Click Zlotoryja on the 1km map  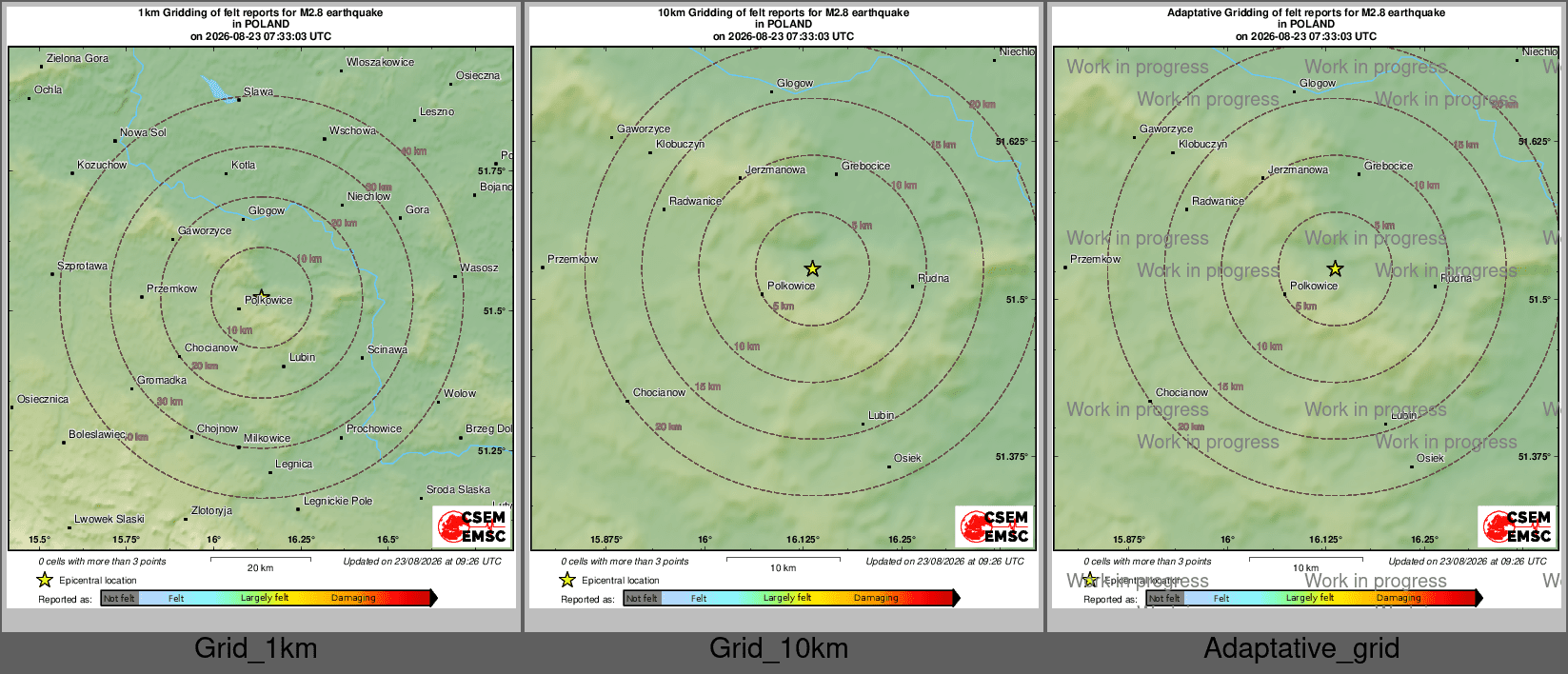[211, 510]
